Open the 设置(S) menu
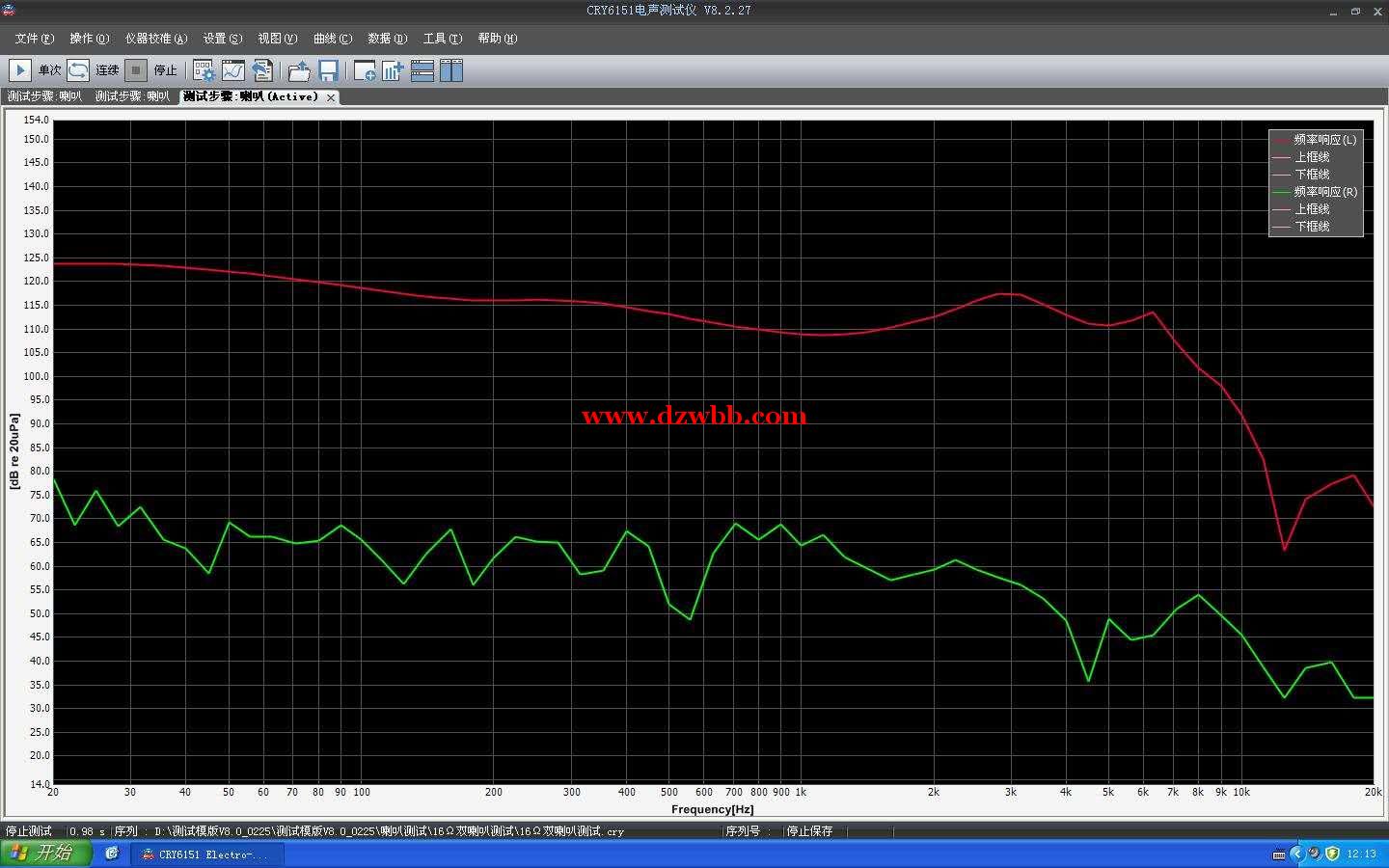Viewport: 1389px width, 868px height. click(x=222, y=39)
